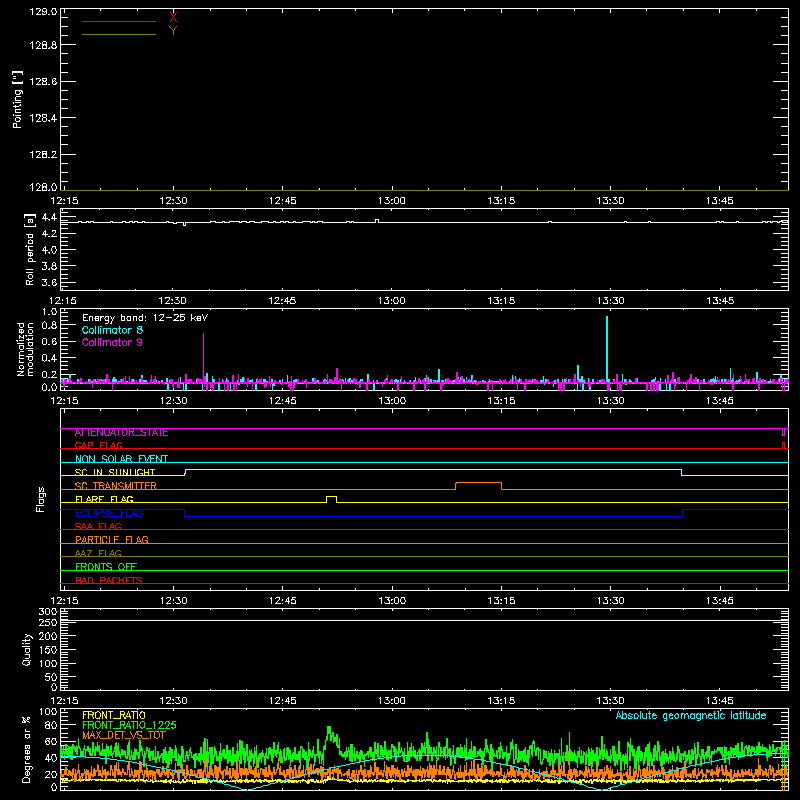The width and height of the screenshot is (800, 800).
Task: Click the NON_SOLAR_EVENT flag label
Action: 121,459
